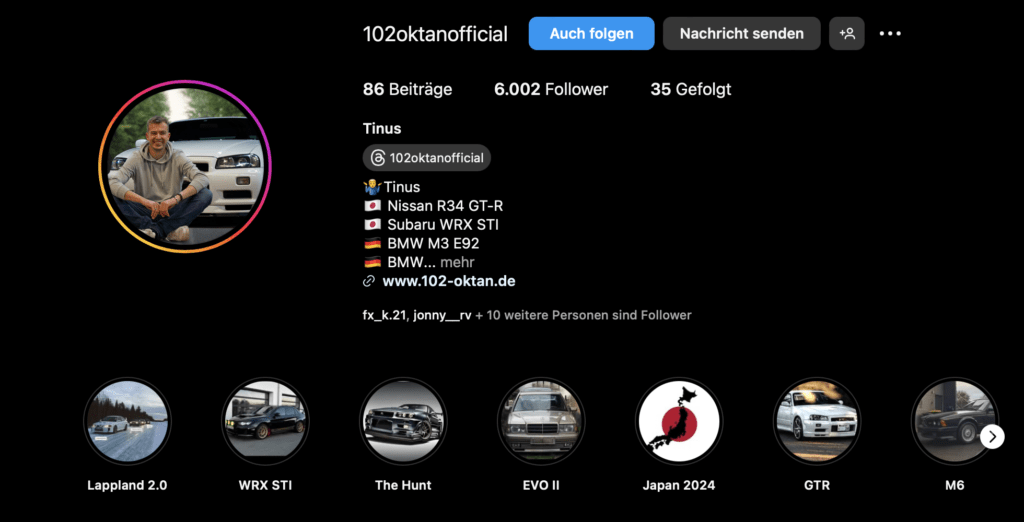1024x522 pixels.
Task: Show next highlights with right arrow
Action: [x=992, y=436]
